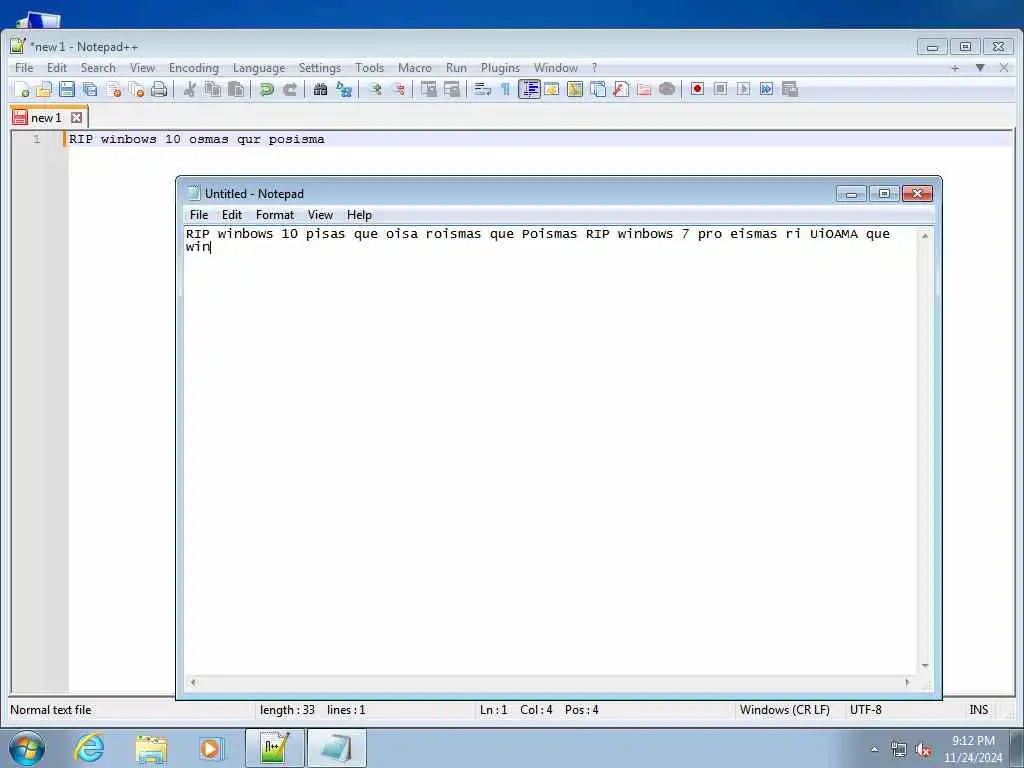Toggle the highlighted Indent Guide button

pos(529,89)
